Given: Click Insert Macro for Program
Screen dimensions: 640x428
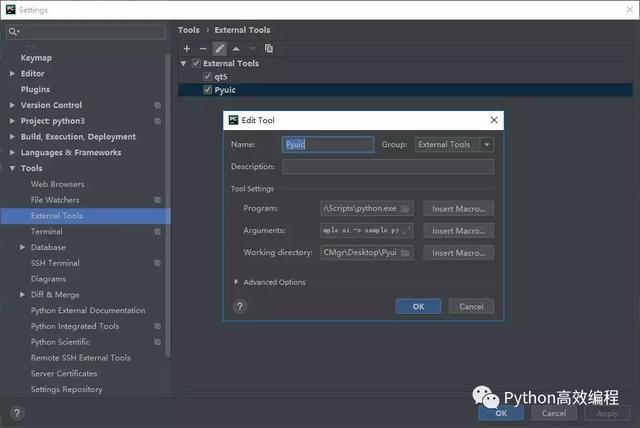Looking at the screenshot, I should 459,209.
